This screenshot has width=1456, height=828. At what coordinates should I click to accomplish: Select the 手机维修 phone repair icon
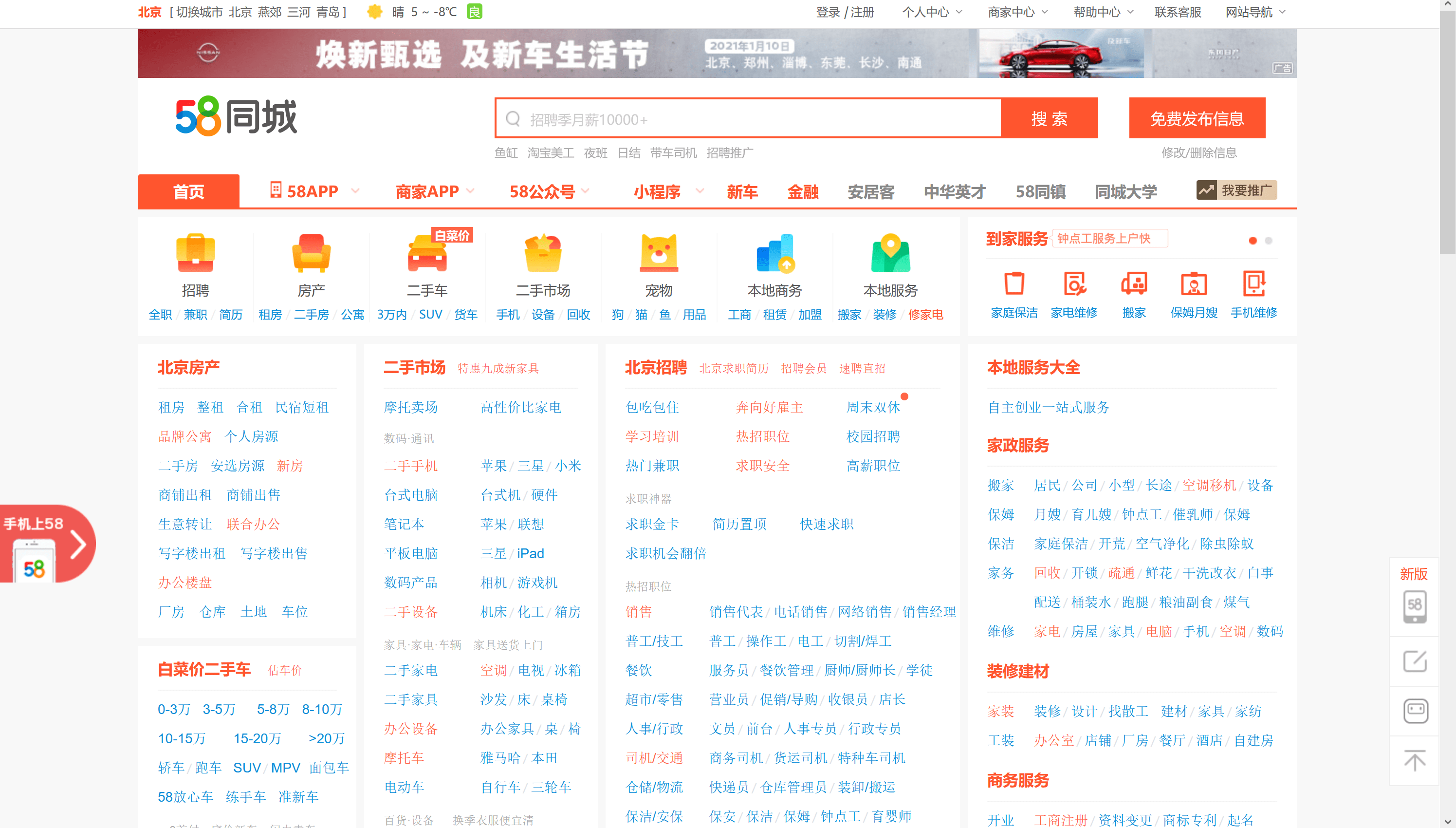coord(1253,283)
